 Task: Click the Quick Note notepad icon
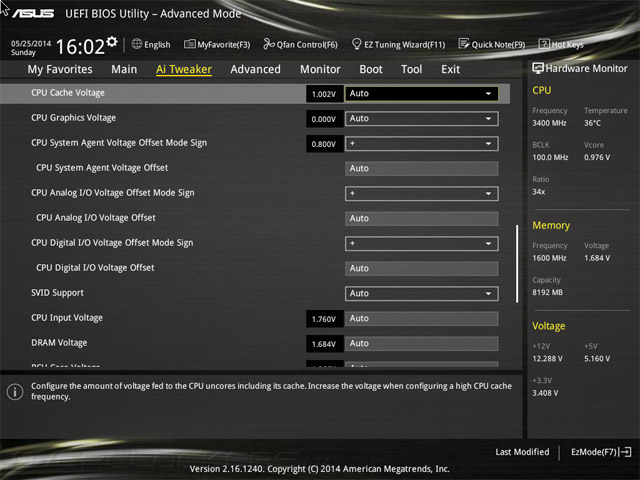coord(463,44)
